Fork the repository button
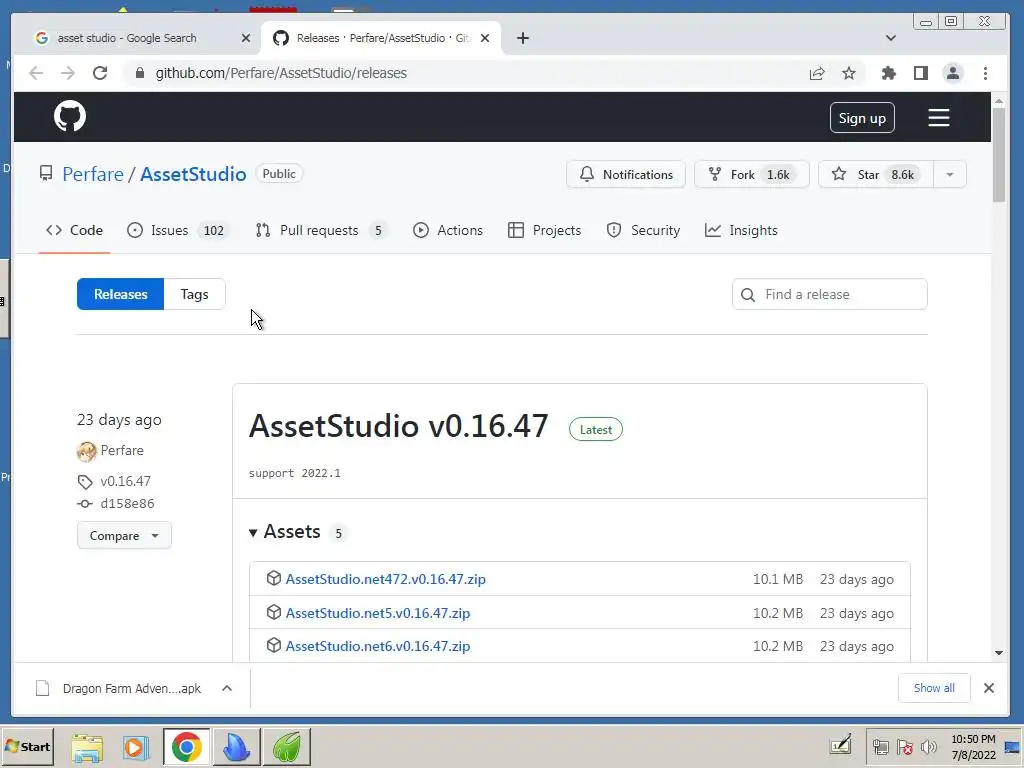The width and height of the screenshot is (1024, 768). pyautogui.click(x=752, y=174)
